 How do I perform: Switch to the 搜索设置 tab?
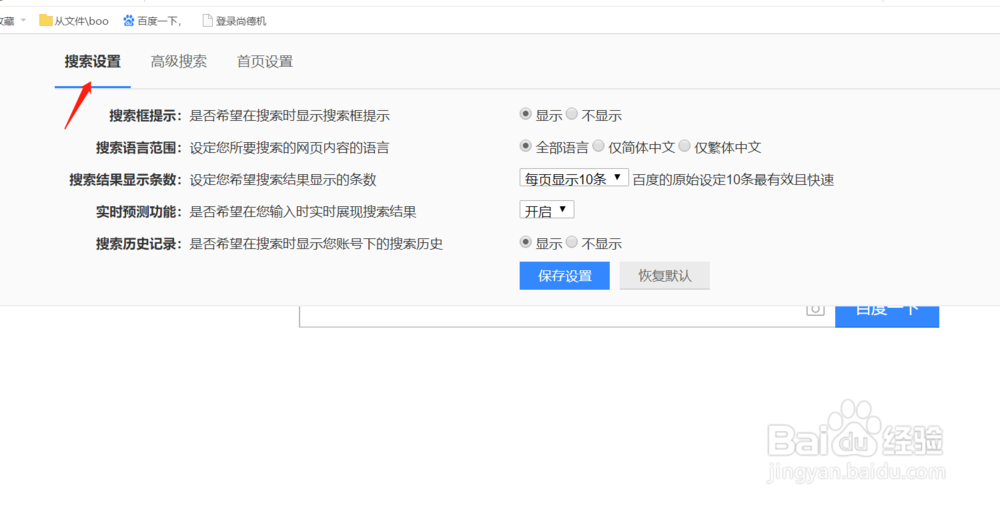pos(92,62)
